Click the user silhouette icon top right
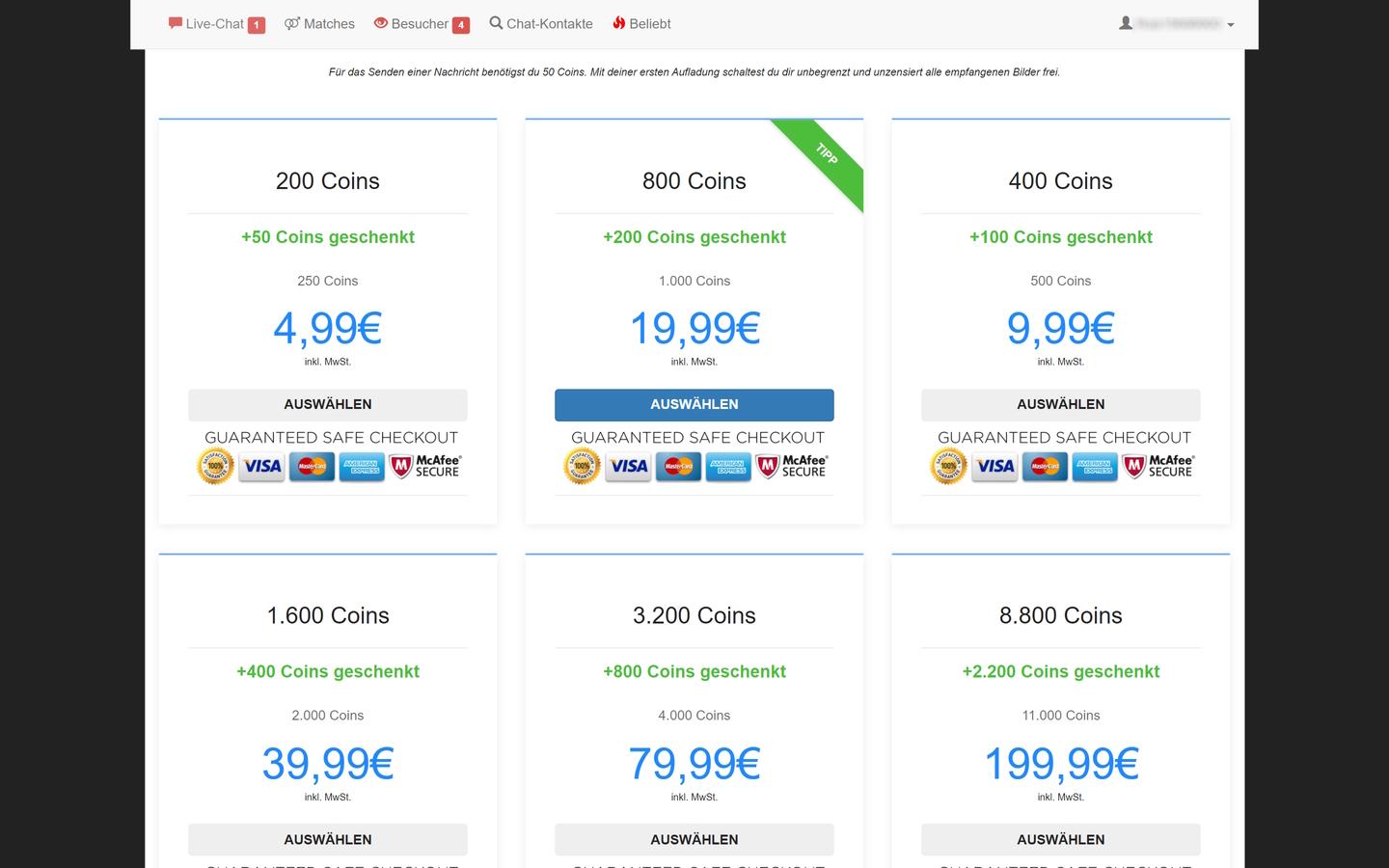1389x868 pixels. coord(1126,22)
